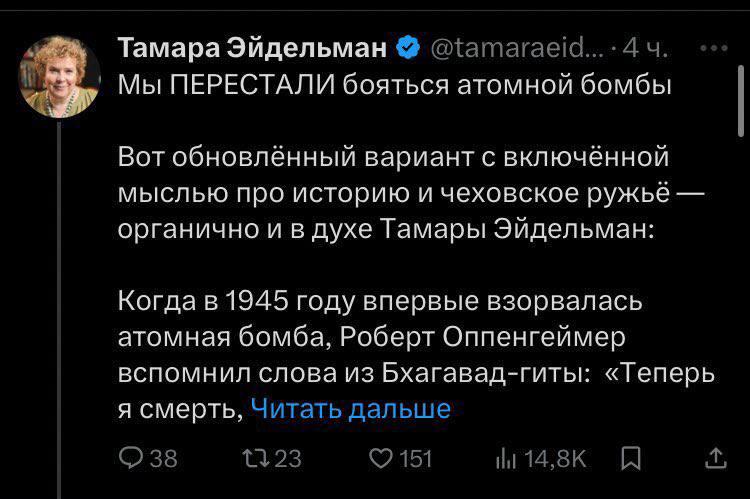Tap the retweet icon showing 23

pyautogui.click(x=254, y=458)
